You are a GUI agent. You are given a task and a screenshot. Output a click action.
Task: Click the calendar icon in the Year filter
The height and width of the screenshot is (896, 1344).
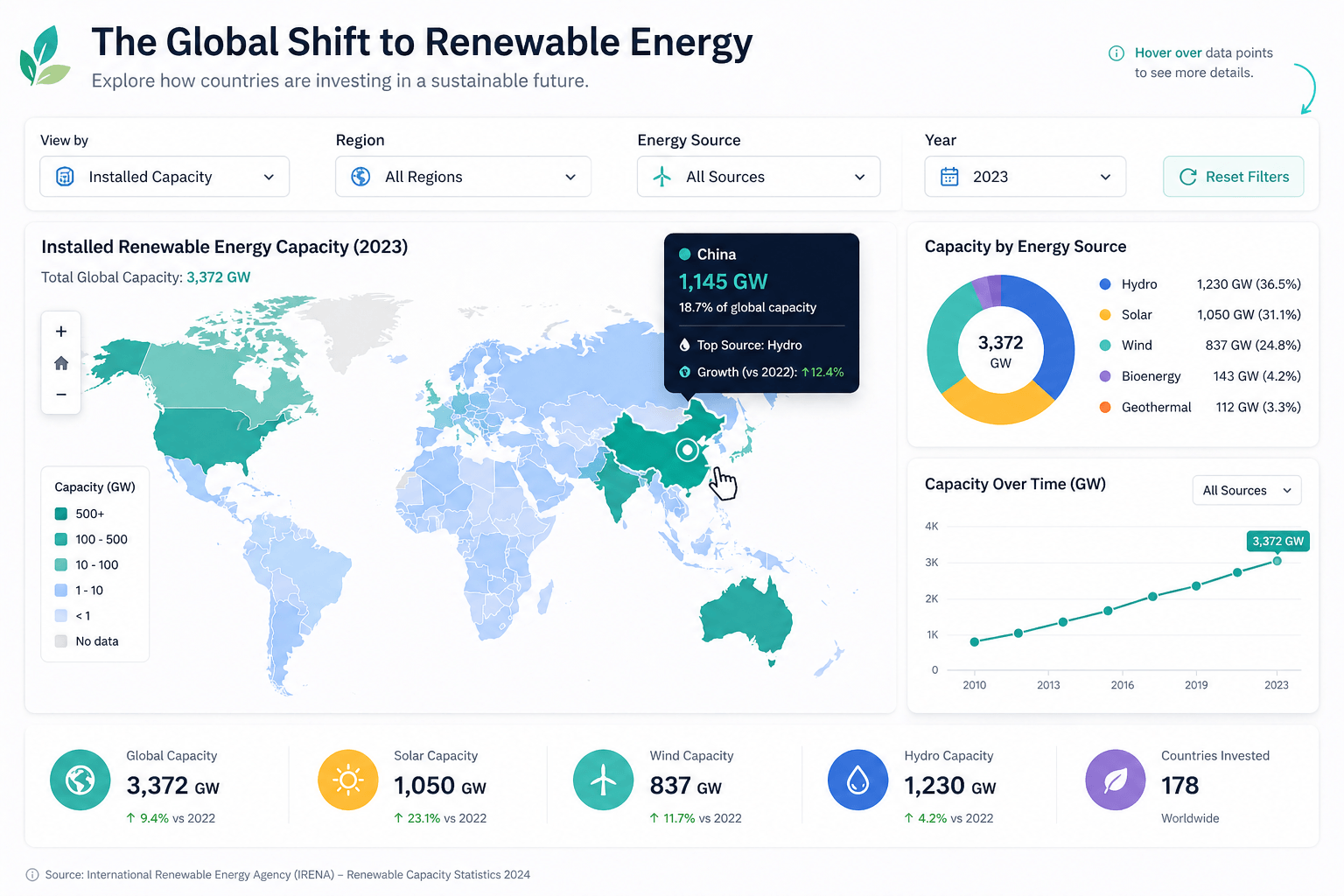(948, 176)
